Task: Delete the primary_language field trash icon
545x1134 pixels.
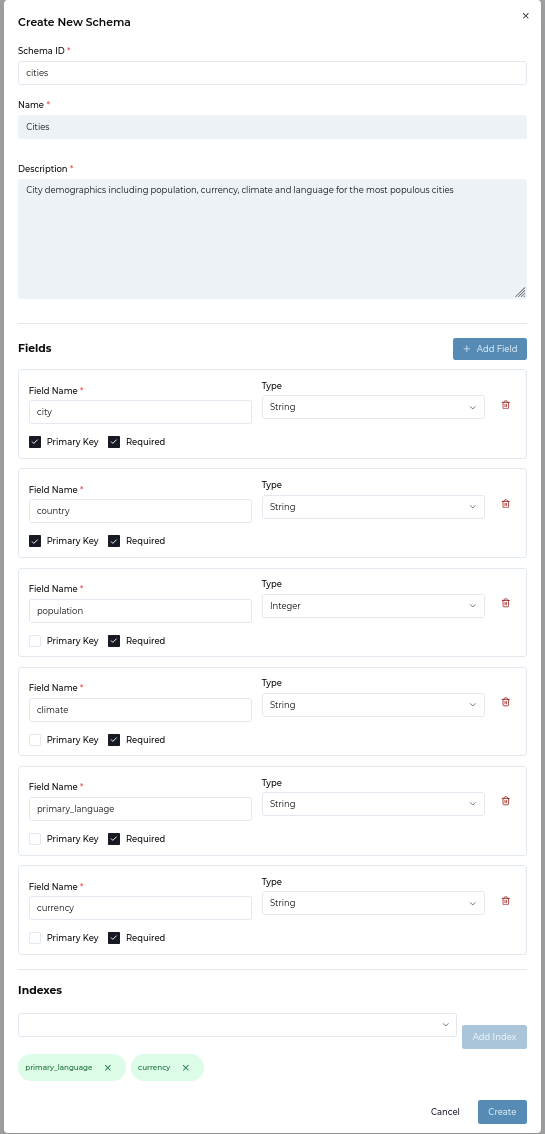Action: 505,801
